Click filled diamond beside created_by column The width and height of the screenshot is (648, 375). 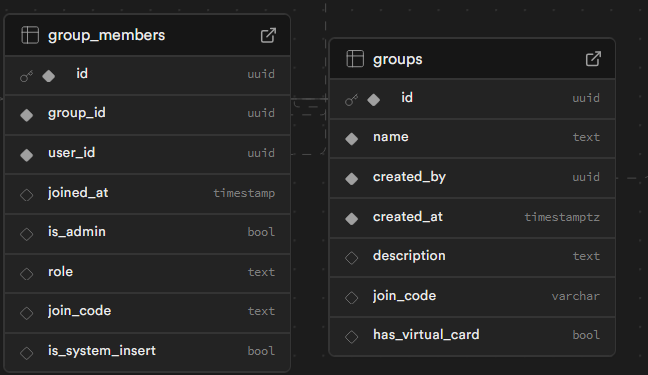pyautogui.click(x=352, y=179)
